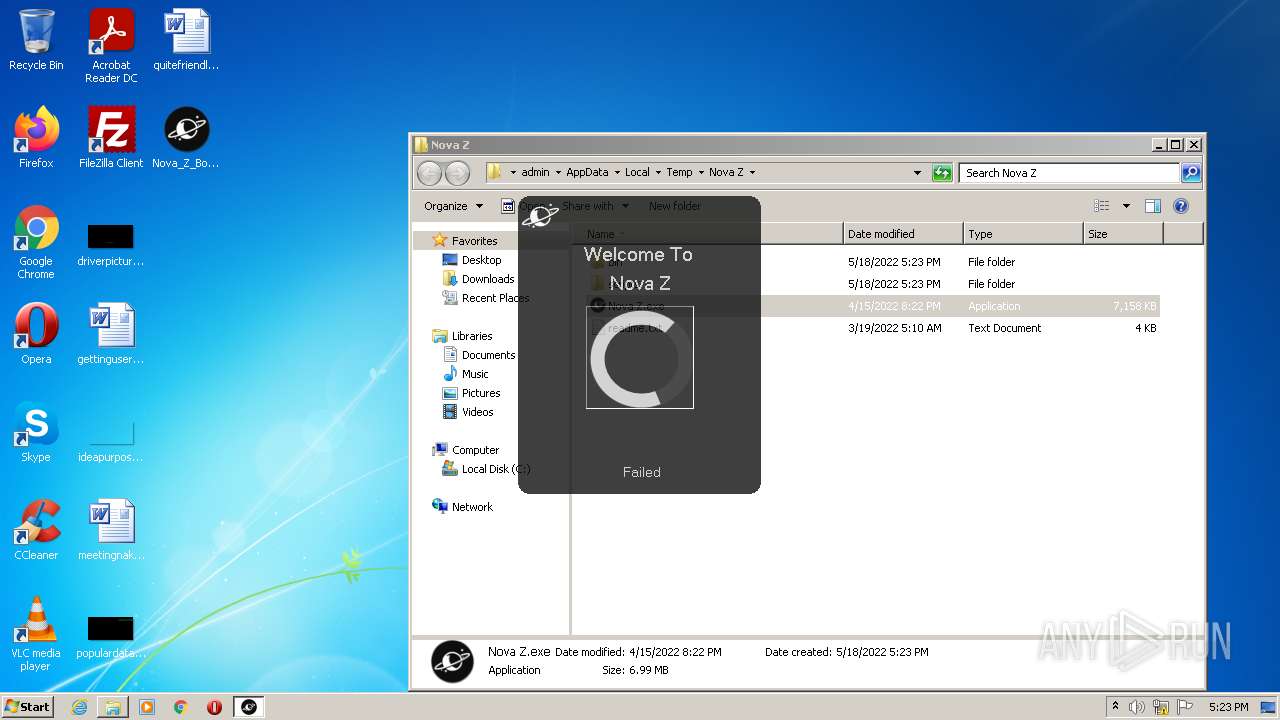Image resolution: width=1280 pixels, height=720 pixels.
Task: Toggle the preview pane button
Action: [1153, 206]
